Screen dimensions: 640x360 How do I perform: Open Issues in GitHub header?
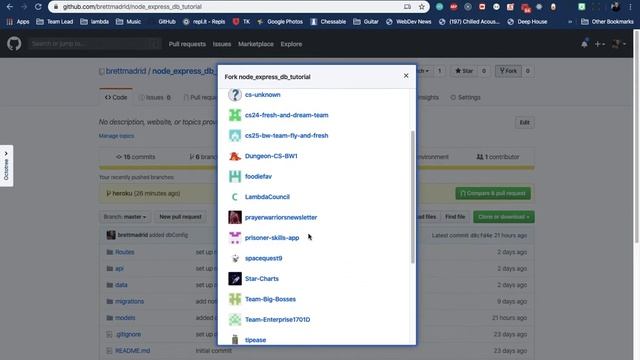(222, 44)
